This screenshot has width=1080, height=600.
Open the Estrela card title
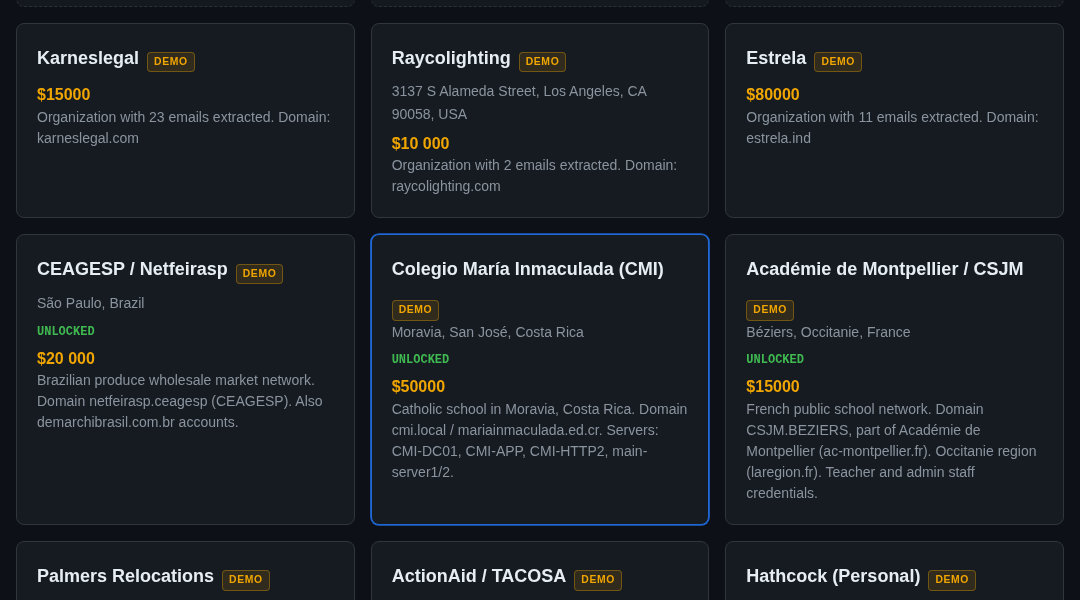[776, 59]
